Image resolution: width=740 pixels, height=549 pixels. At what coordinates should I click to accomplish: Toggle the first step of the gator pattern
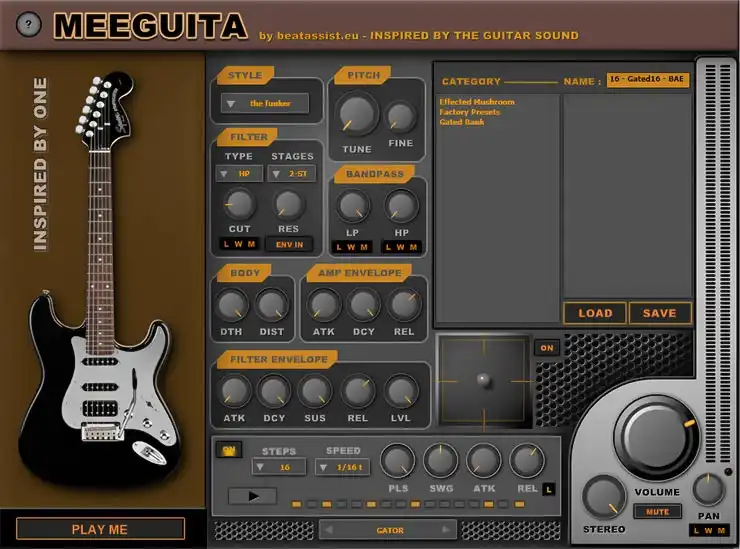click(x=296, y=505)
